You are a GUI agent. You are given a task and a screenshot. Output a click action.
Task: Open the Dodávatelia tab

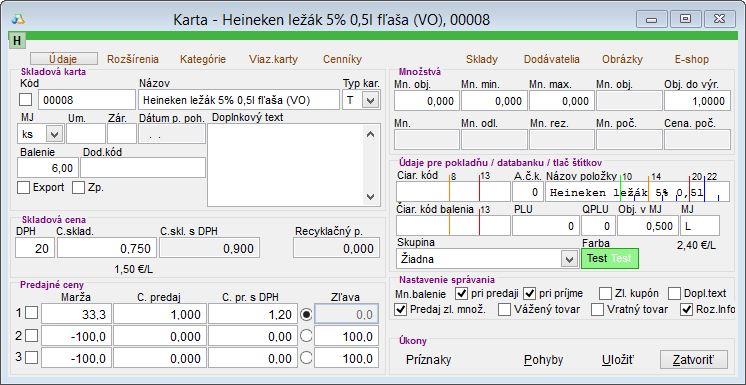pyautogui.click(x=552, y=59)
